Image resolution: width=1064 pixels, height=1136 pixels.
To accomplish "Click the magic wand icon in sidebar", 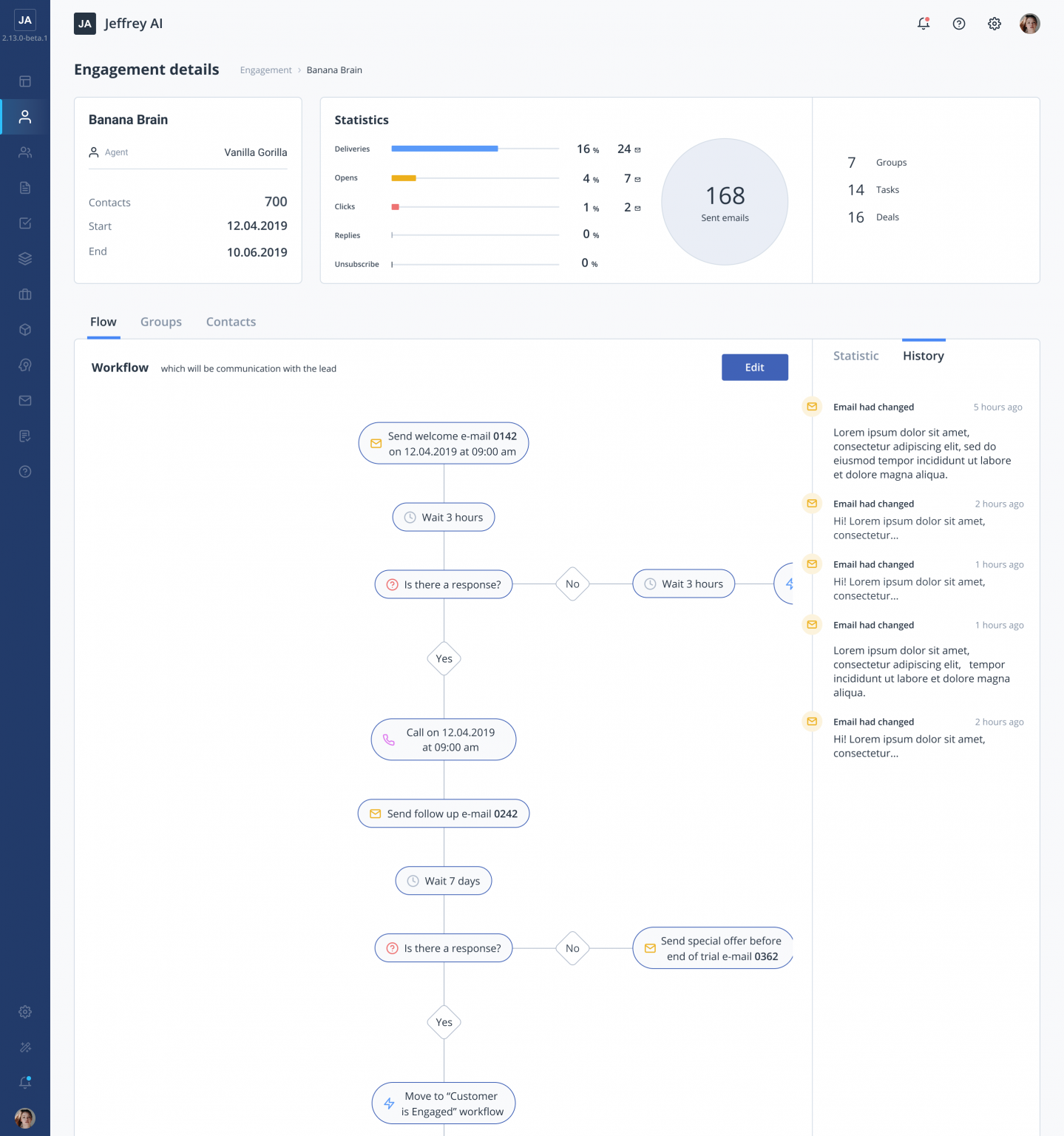I will click(x=25, y=1047).
